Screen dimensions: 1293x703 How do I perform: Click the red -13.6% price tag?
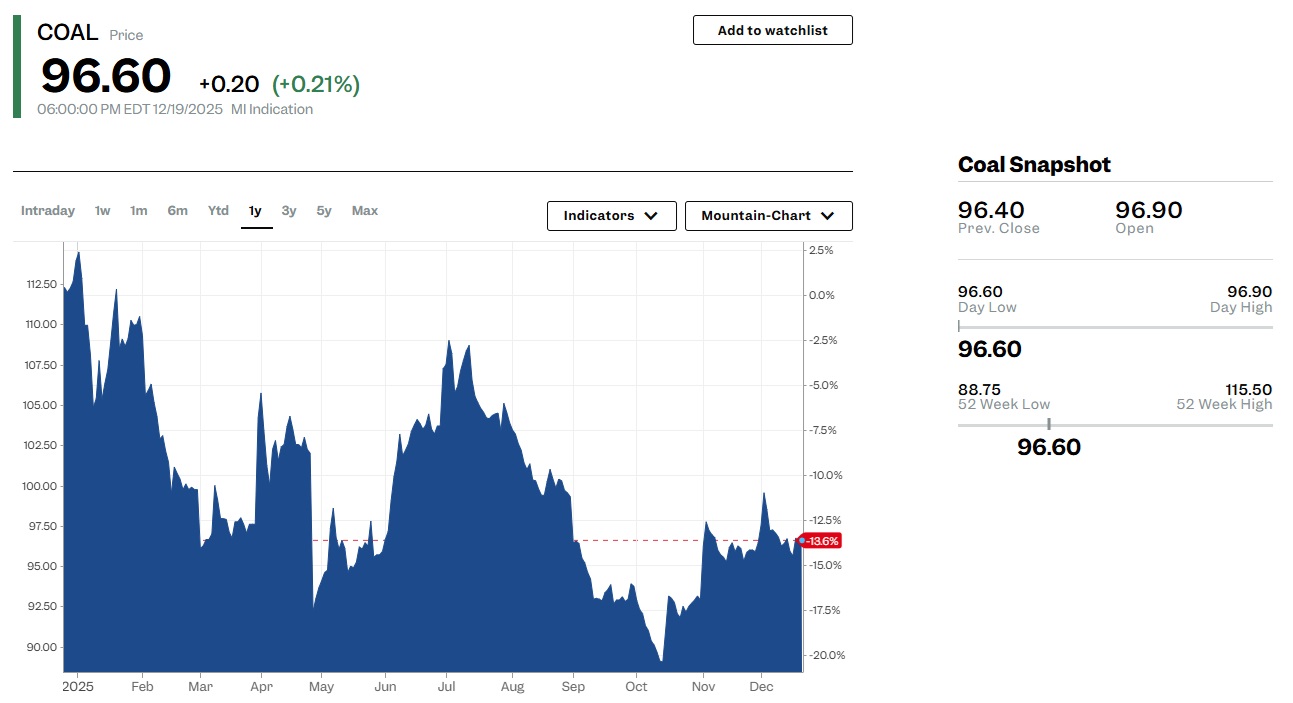coord(823,541)
